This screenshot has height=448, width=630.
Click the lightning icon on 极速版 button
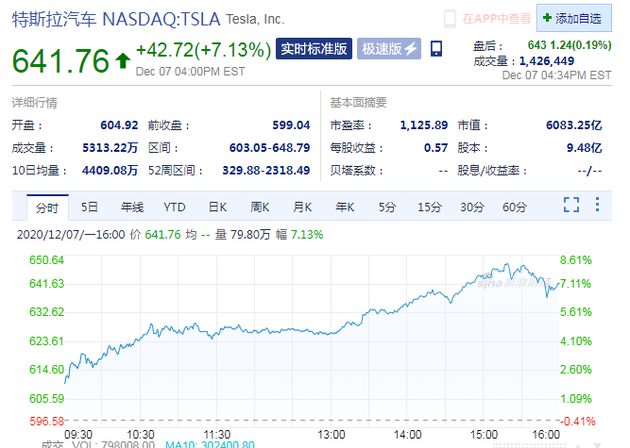point(411,49)
